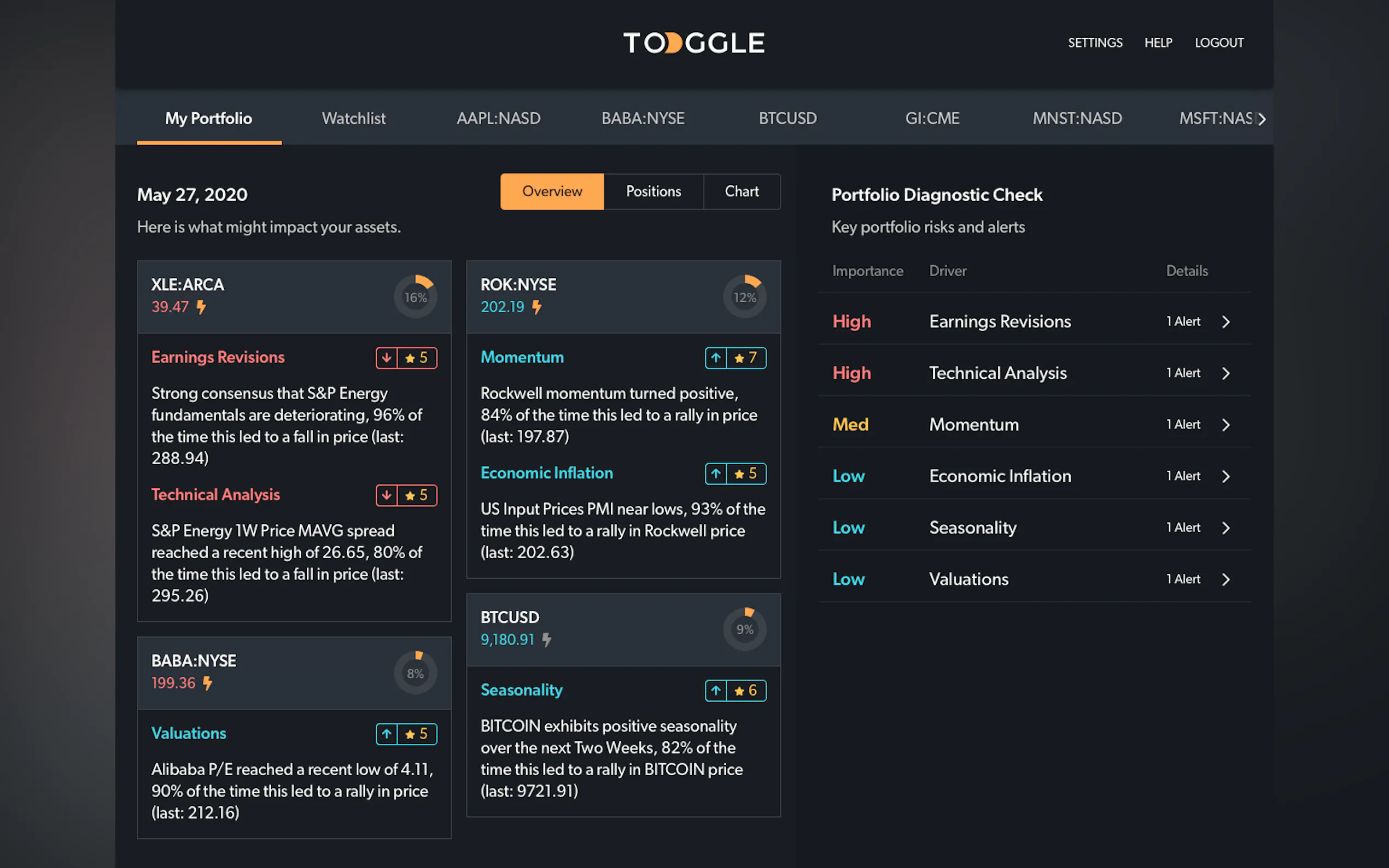Click the up arrow badge for Valuations
Viewport: 1389px width, 868px height.
coord(387,734)
